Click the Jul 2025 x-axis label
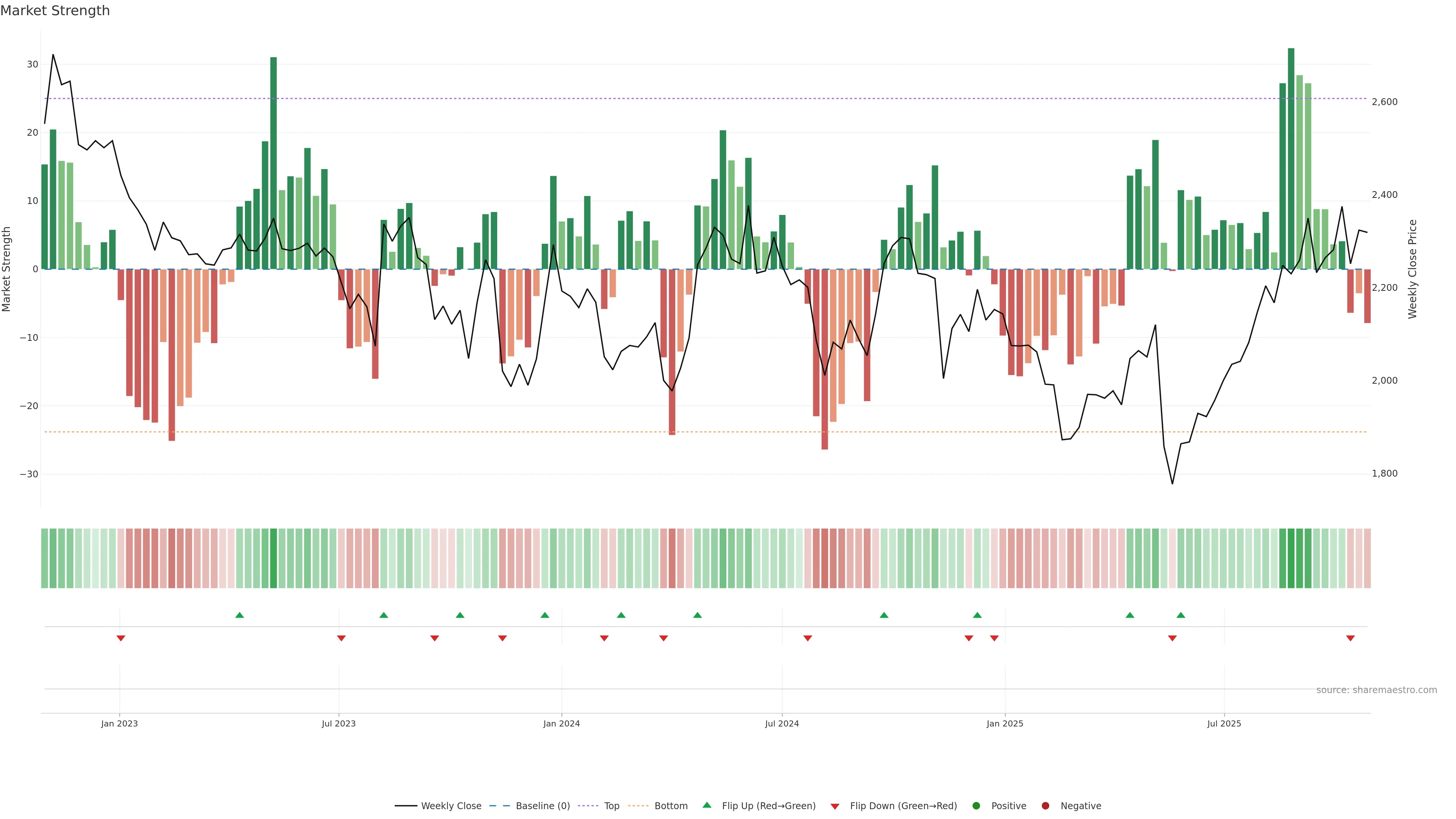Screen dimensions: 1456x819 pyautogui.click(x=1224, y=723)
